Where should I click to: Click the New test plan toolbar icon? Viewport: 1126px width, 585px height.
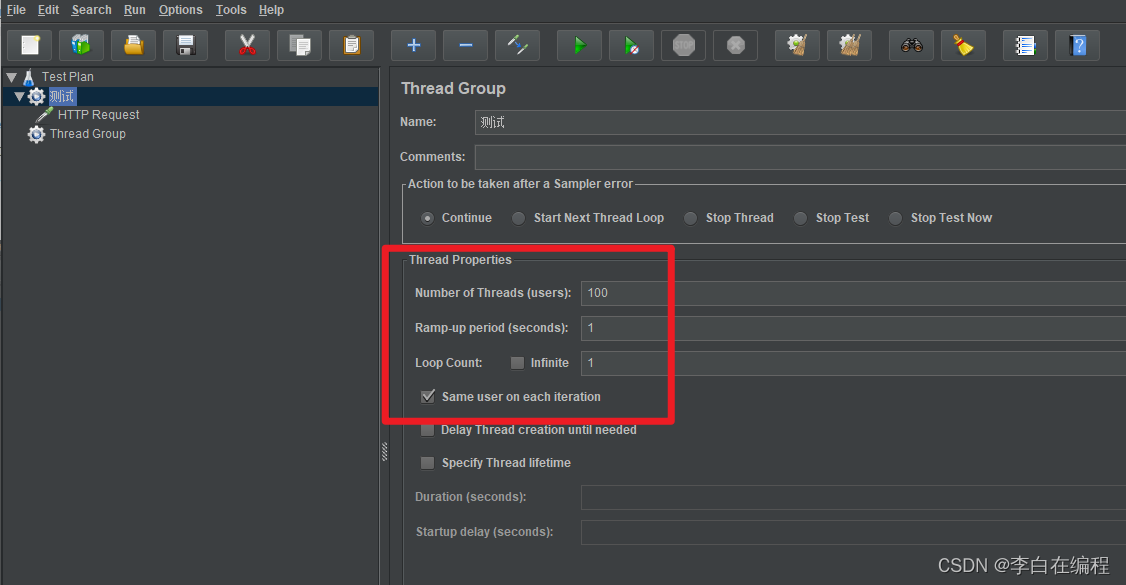pyautogui.click(x=29, y=46)
